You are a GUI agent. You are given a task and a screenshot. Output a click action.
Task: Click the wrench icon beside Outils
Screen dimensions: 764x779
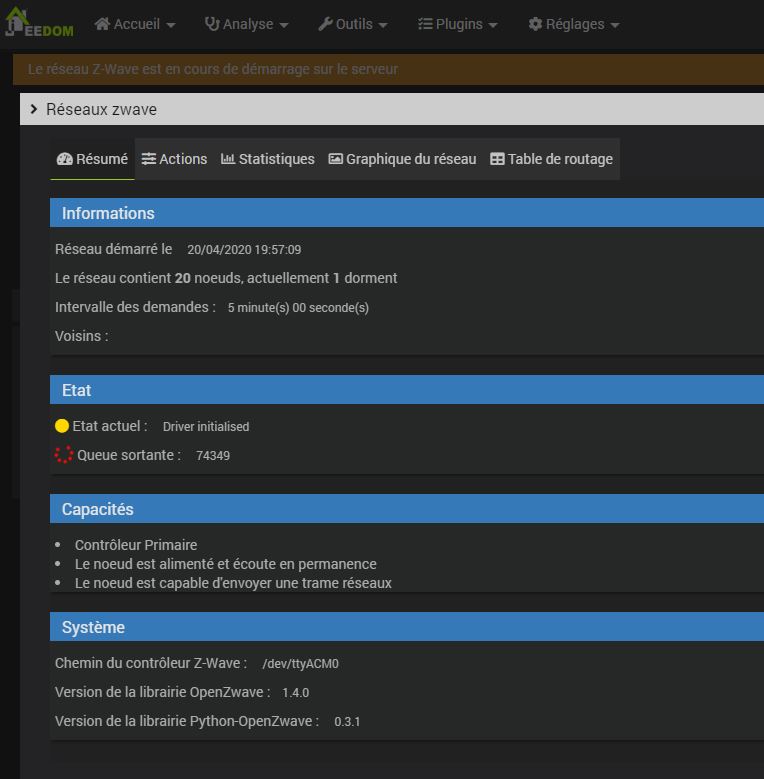point(325,24)
